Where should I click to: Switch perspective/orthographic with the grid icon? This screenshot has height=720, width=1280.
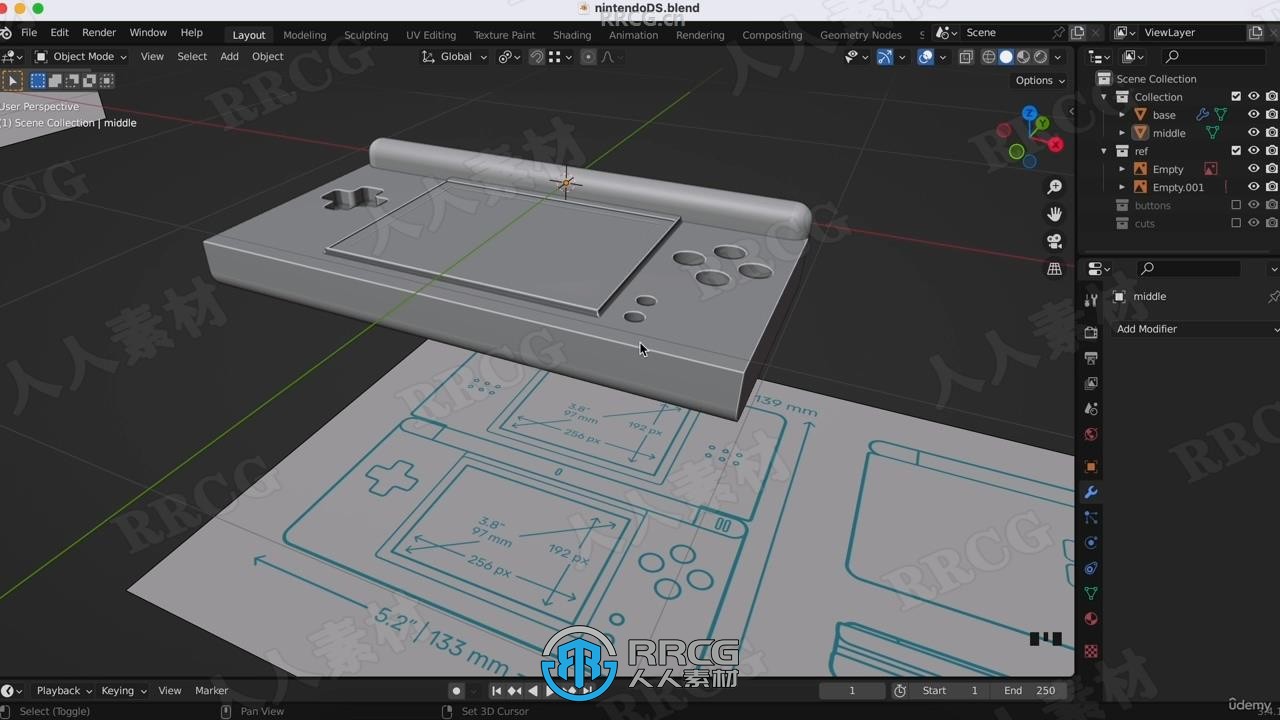(1054, 269)
